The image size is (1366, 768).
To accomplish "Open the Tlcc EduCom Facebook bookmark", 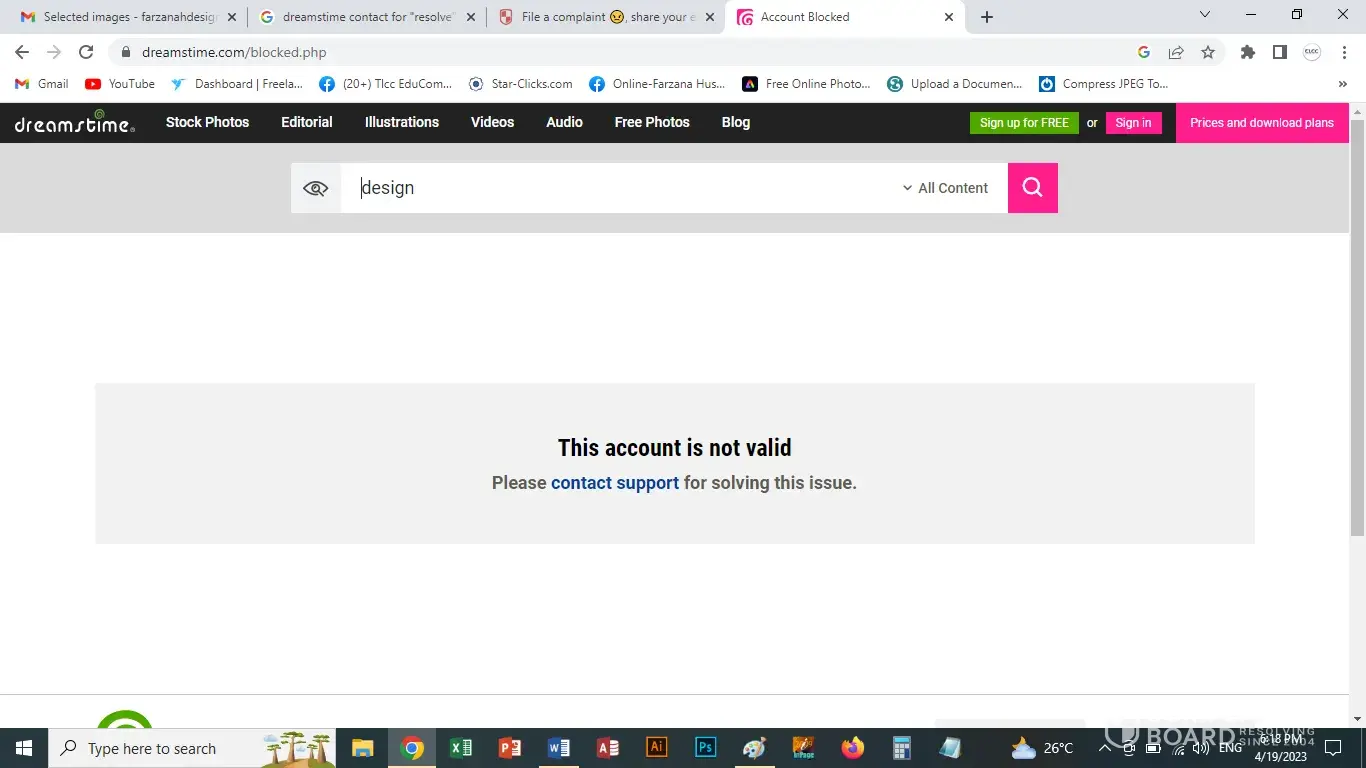I will point(385,84).
